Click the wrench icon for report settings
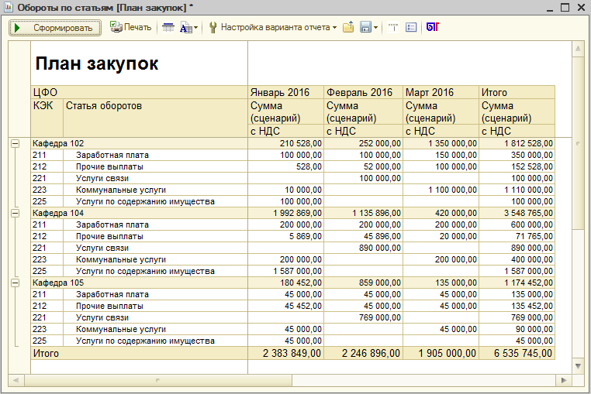The height and width of the screenshot is (394, 591). coord(213,27)
